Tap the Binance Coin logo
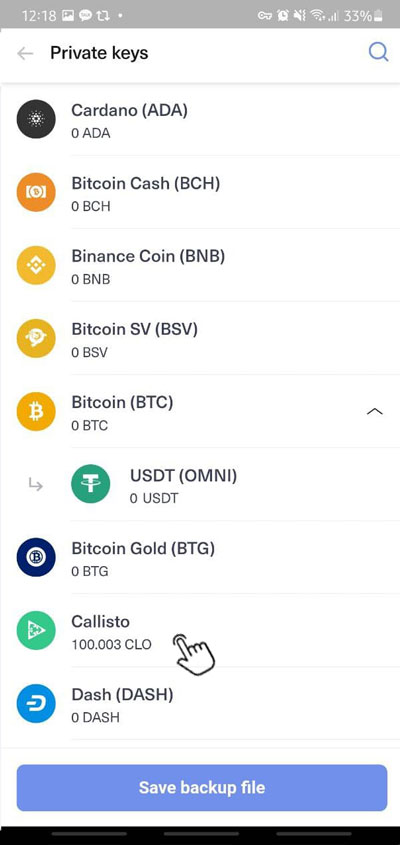The image size is (400, 845). coord(36,265)
